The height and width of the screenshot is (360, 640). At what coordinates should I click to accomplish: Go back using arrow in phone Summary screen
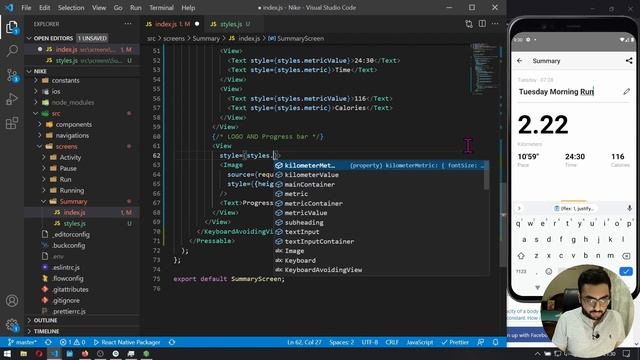[x=520, y=61]
